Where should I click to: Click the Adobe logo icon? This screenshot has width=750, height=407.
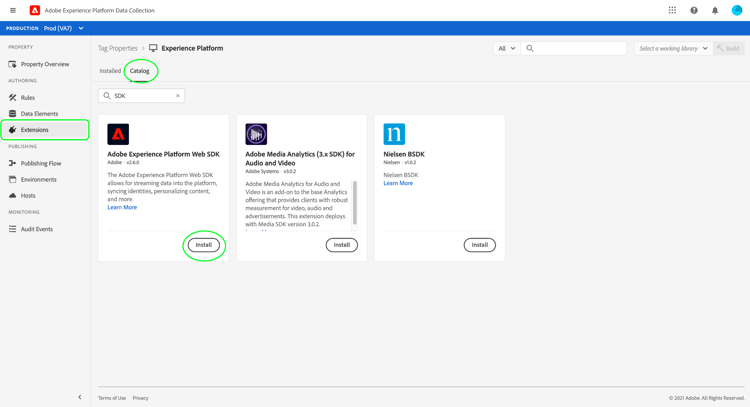click(x=35, y=10)
